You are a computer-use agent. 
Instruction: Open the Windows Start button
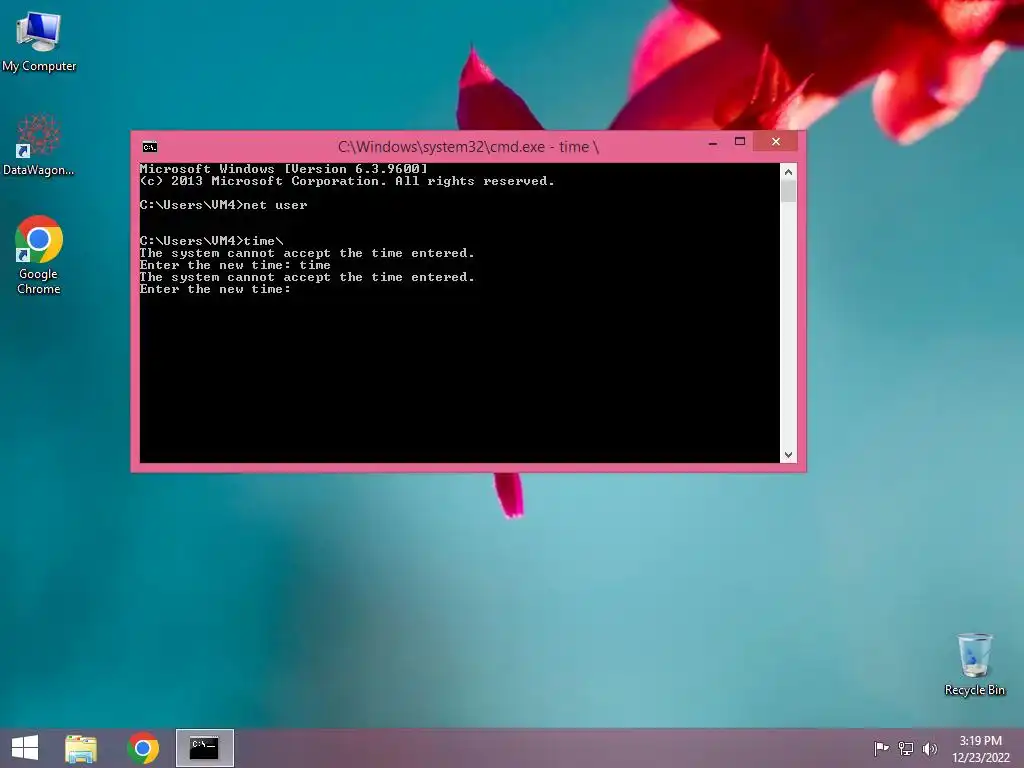[25, 748]
